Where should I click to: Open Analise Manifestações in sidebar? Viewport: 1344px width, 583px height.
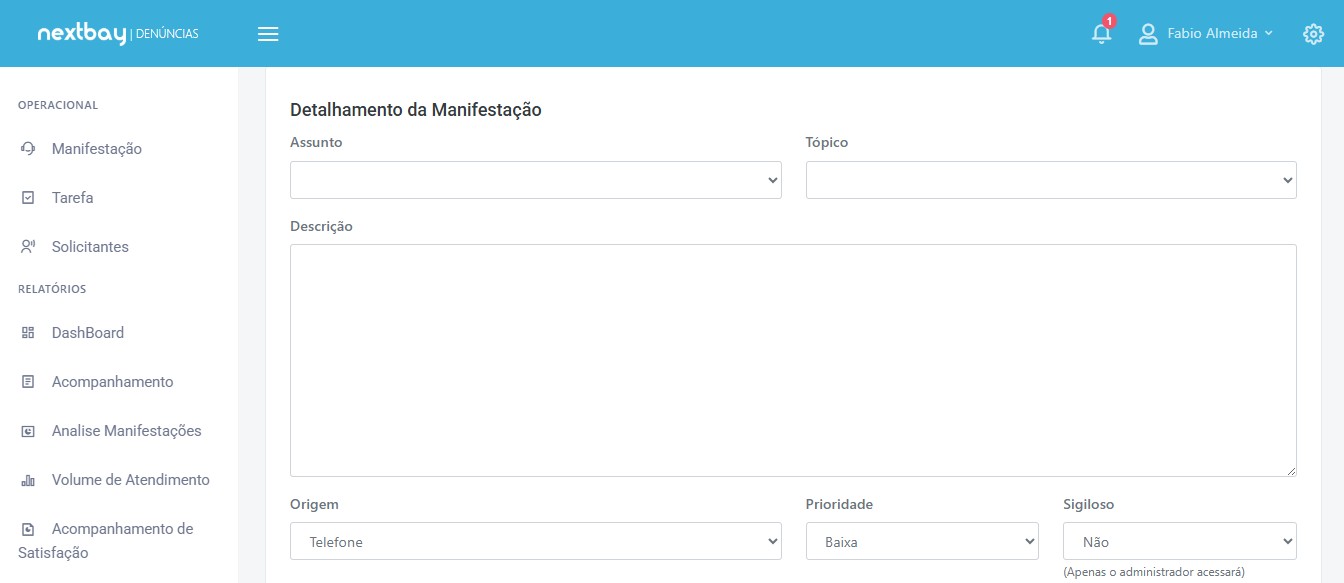coord(127,431)
